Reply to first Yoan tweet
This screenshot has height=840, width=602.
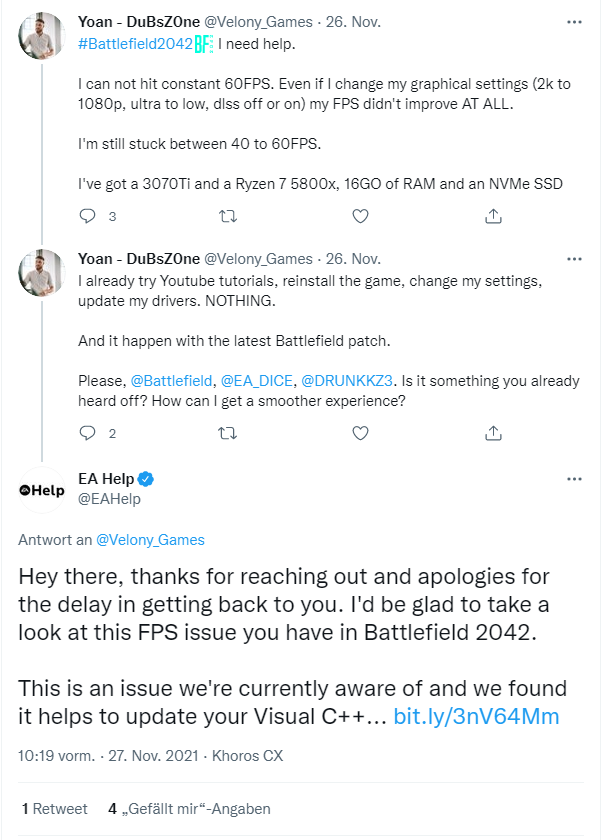[x=88, y=216]
